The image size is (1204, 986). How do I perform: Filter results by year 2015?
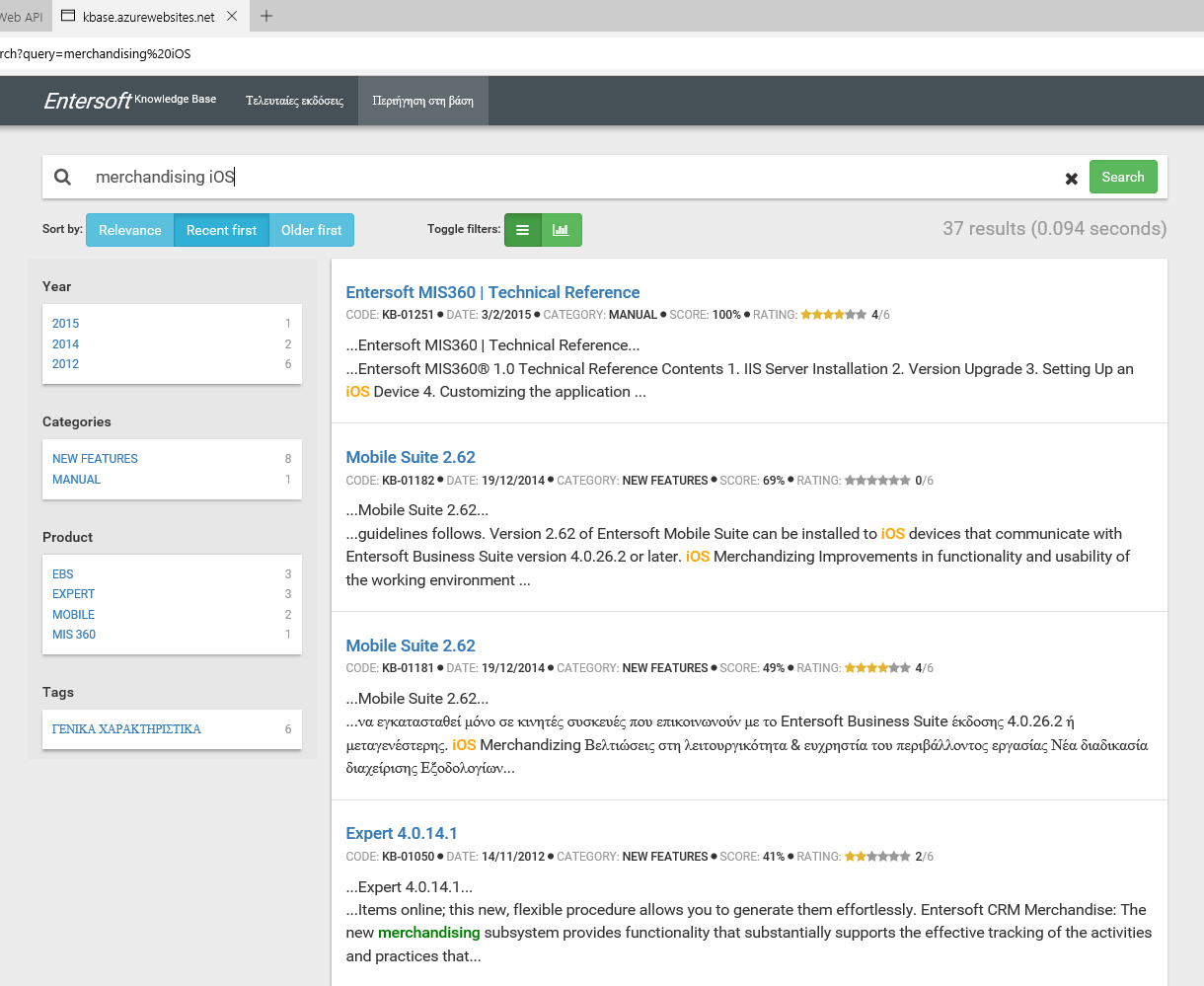tap(66, 324)
